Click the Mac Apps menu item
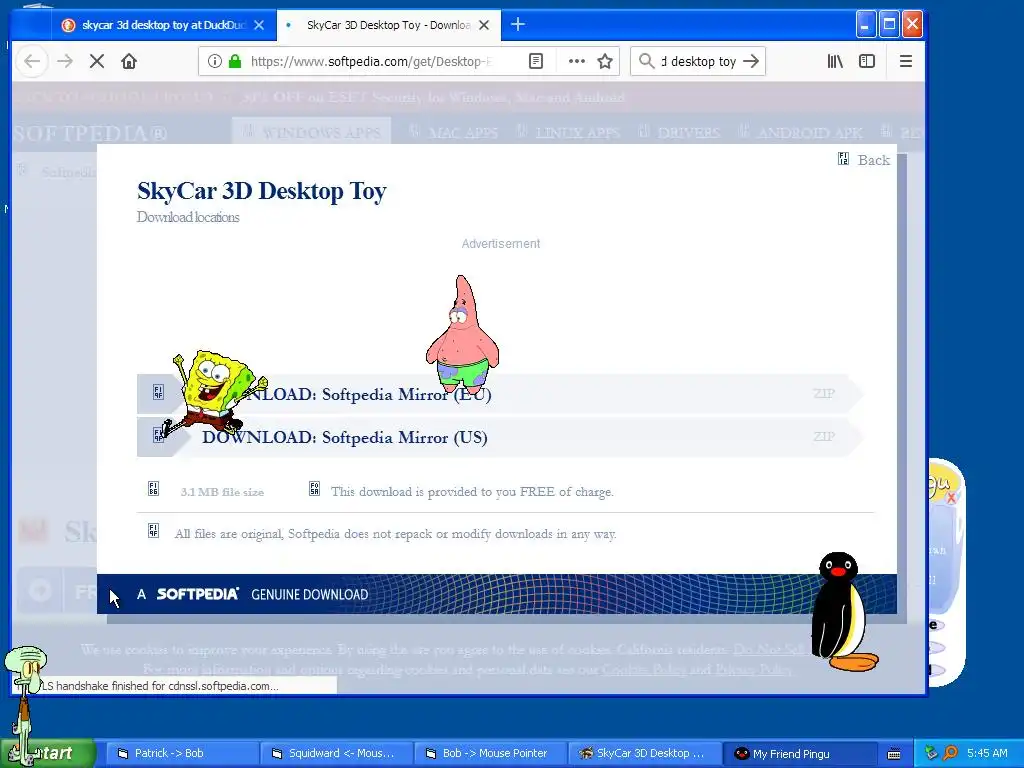The height and width of the screenshot is (768, 1024). click(x=453, y=132)
